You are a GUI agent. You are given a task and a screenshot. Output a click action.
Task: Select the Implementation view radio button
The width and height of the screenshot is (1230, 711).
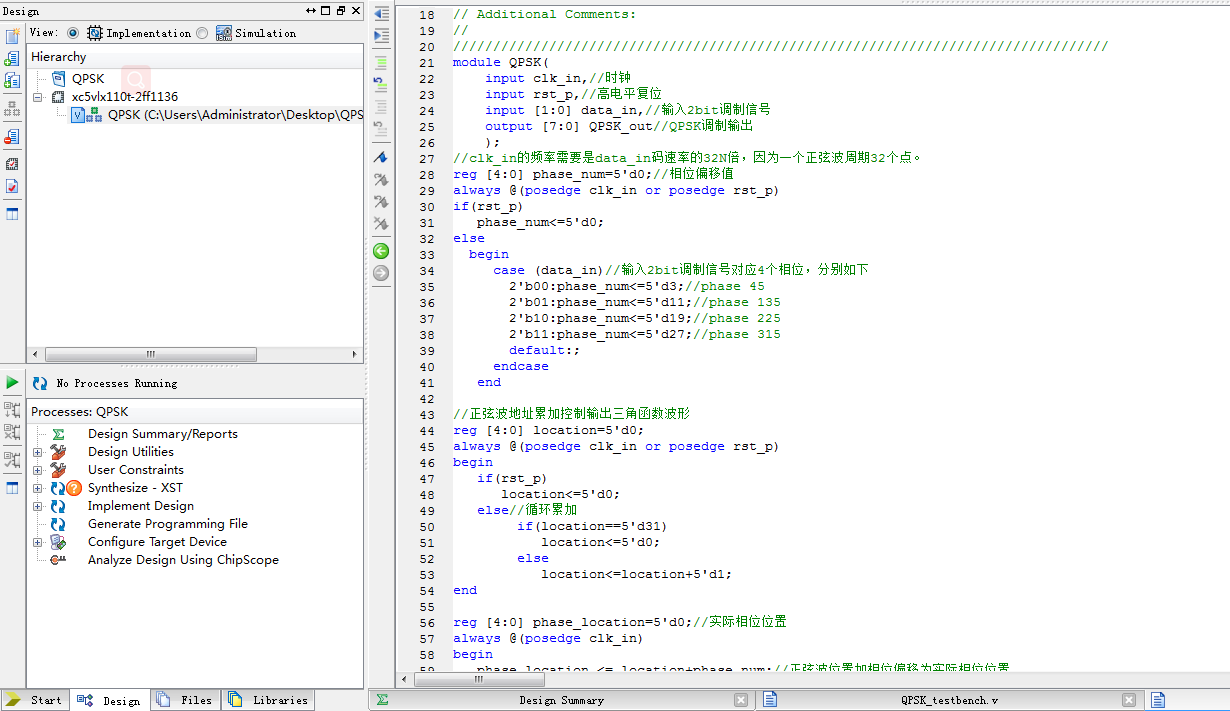73,33
